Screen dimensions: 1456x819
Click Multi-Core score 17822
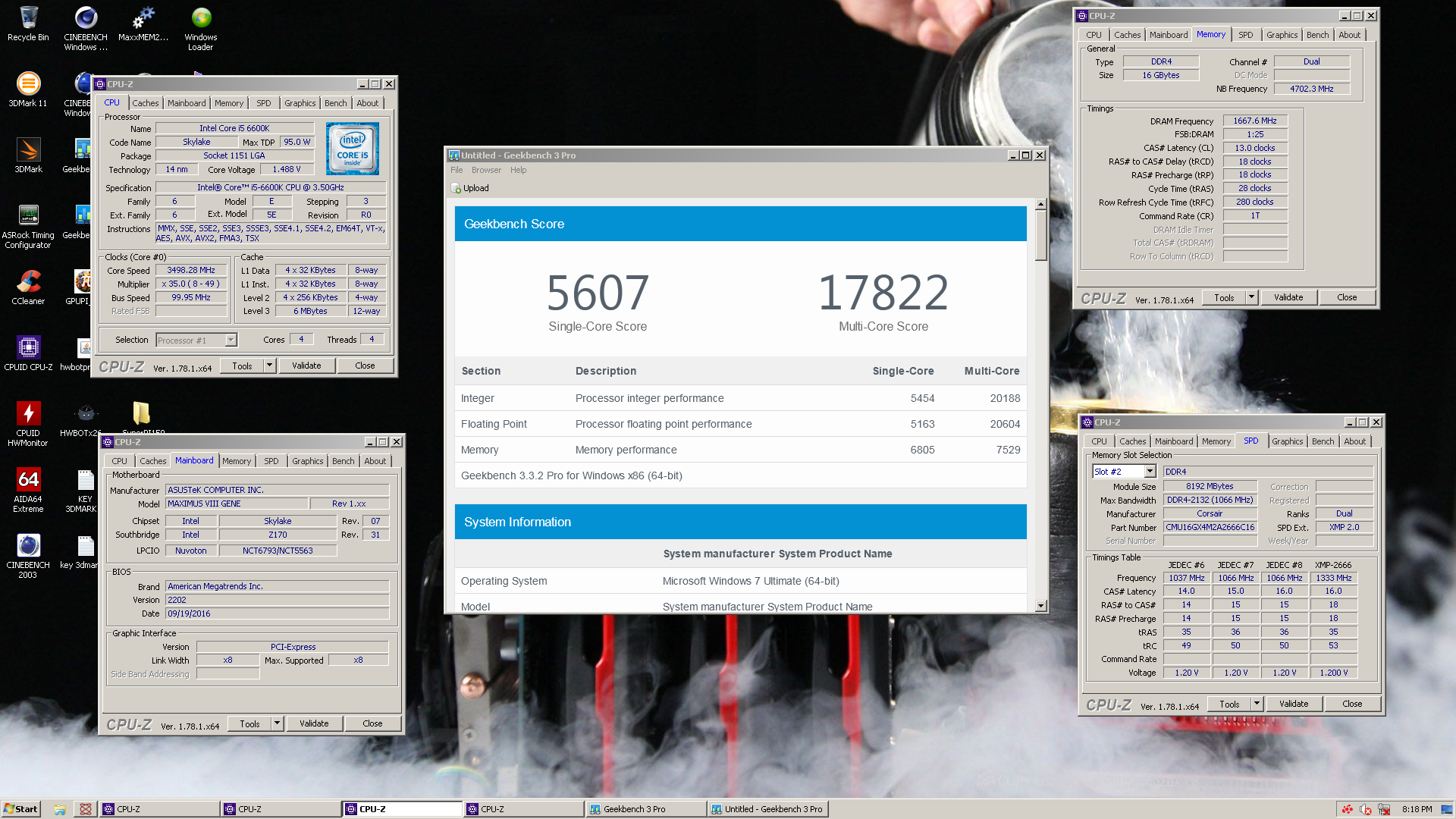click(x=883, y=293)
